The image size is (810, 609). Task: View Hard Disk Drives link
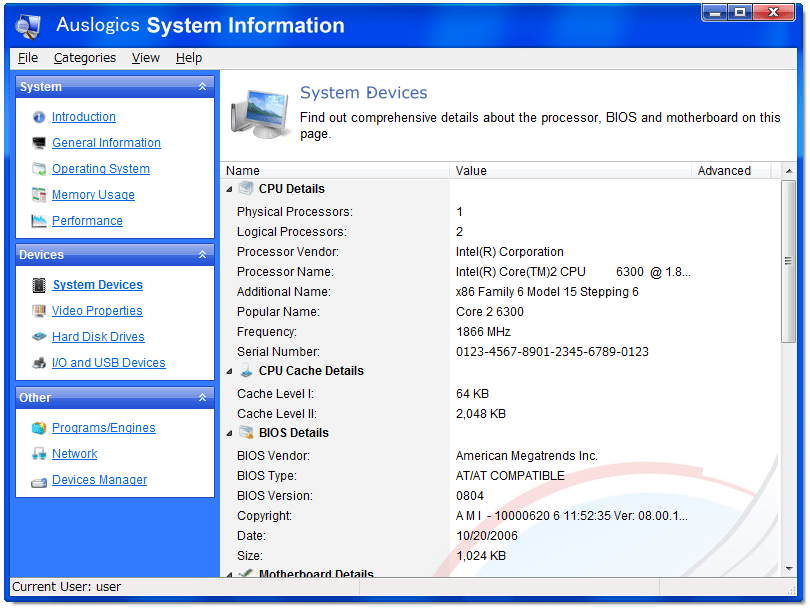click(98, 337)
